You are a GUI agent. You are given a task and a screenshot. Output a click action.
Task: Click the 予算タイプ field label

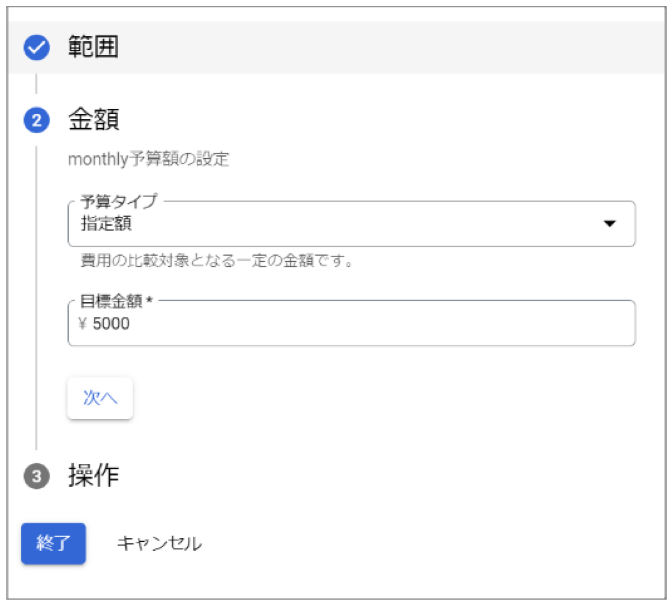coord(118,201)
